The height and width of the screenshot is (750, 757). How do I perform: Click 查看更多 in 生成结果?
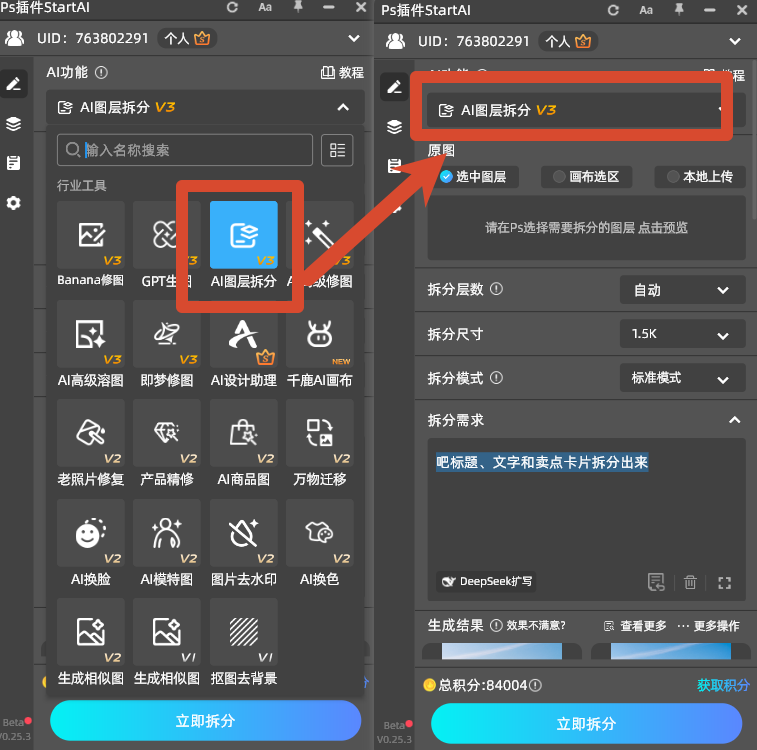[635, 626]
